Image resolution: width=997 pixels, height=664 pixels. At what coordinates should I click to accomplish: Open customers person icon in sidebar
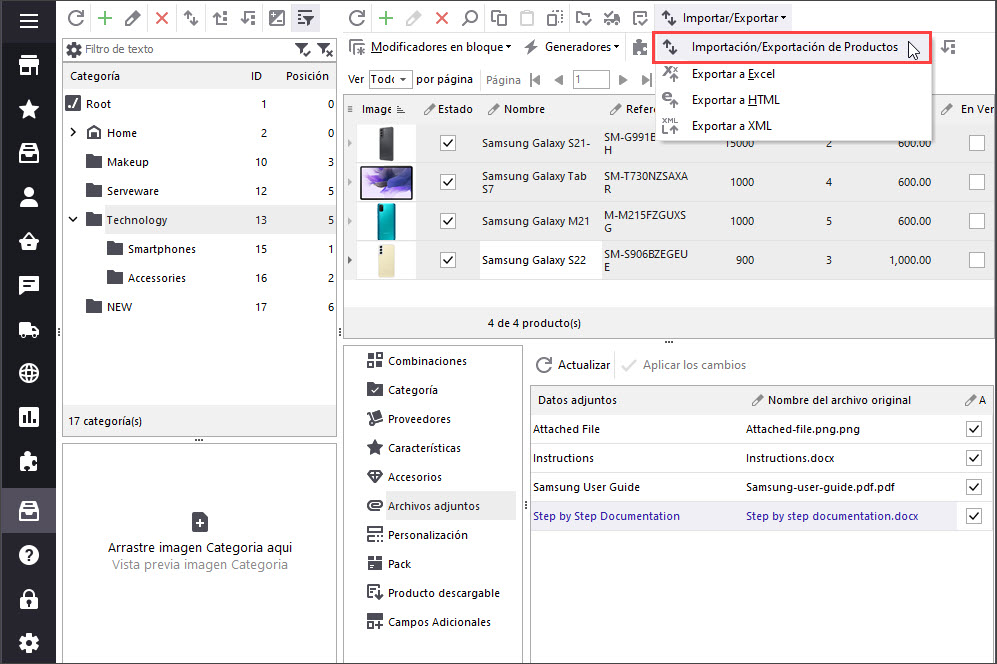point(29,197)
